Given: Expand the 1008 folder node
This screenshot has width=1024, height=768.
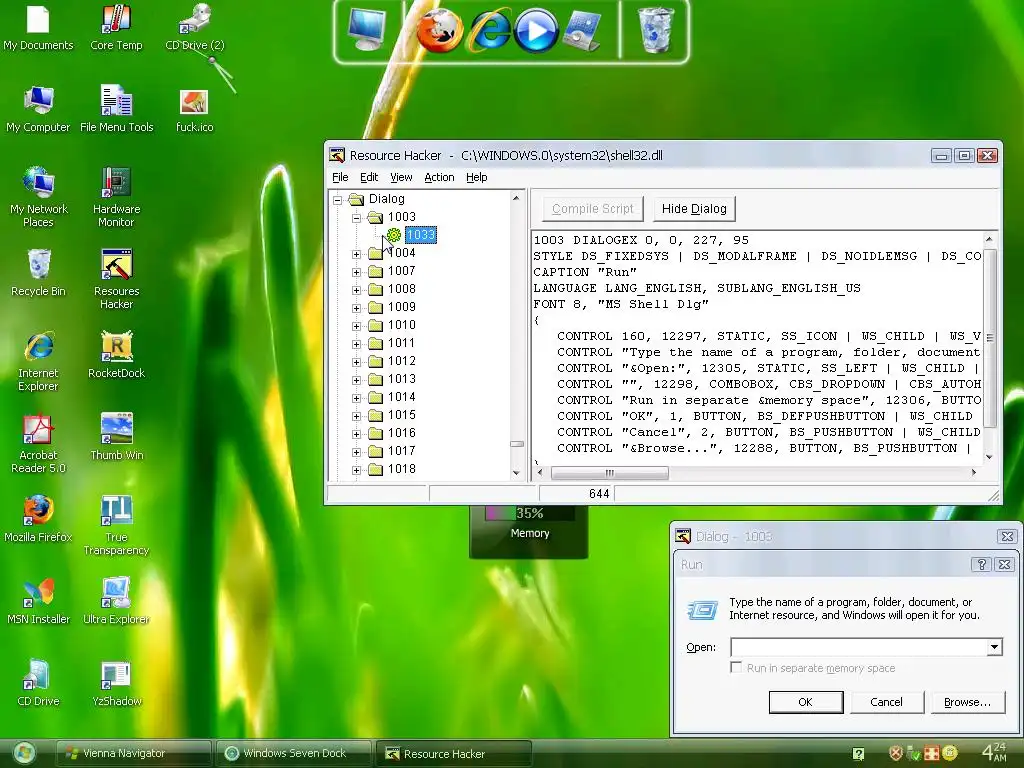Looking at the screenshot, I should click(x=357, y=290).
